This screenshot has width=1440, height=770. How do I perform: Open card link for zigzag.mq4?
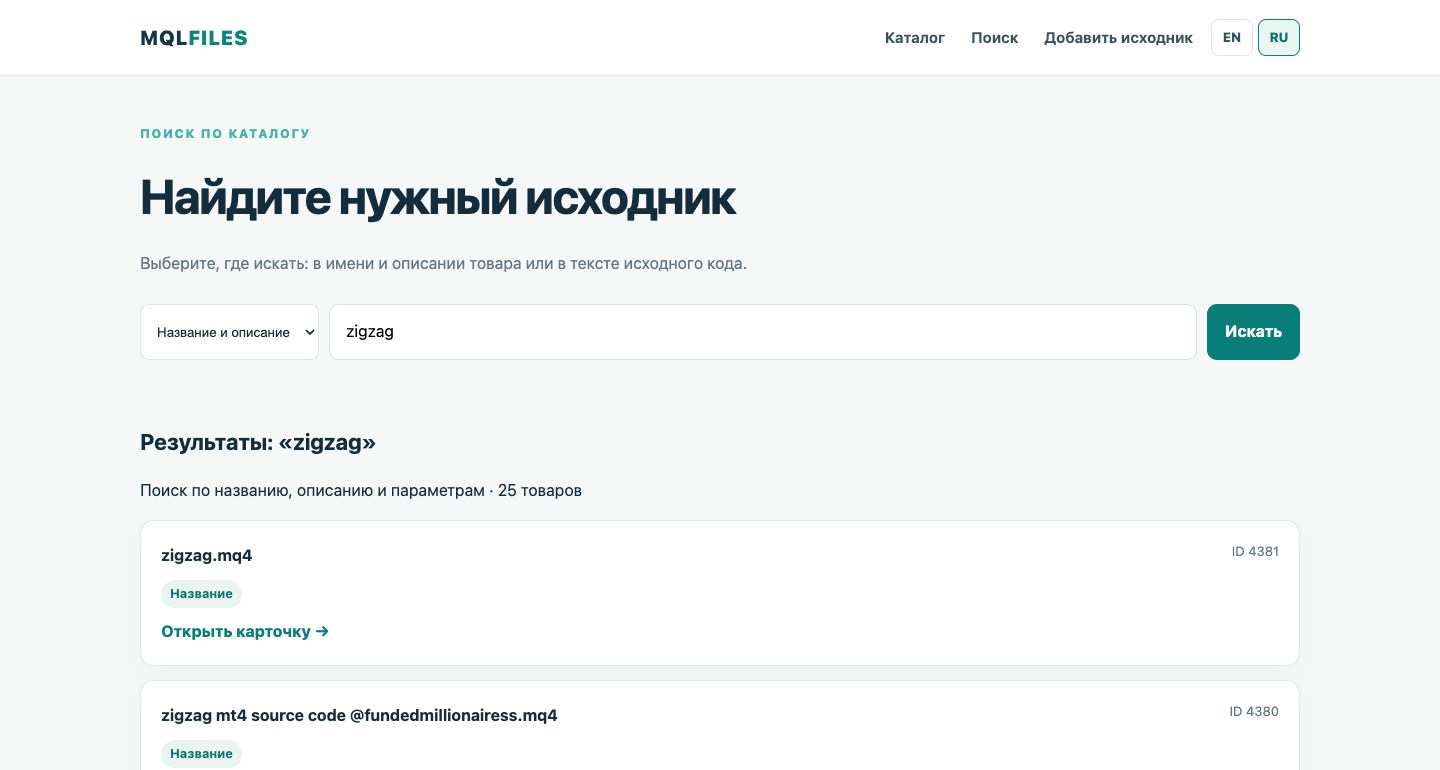[245, 632]
